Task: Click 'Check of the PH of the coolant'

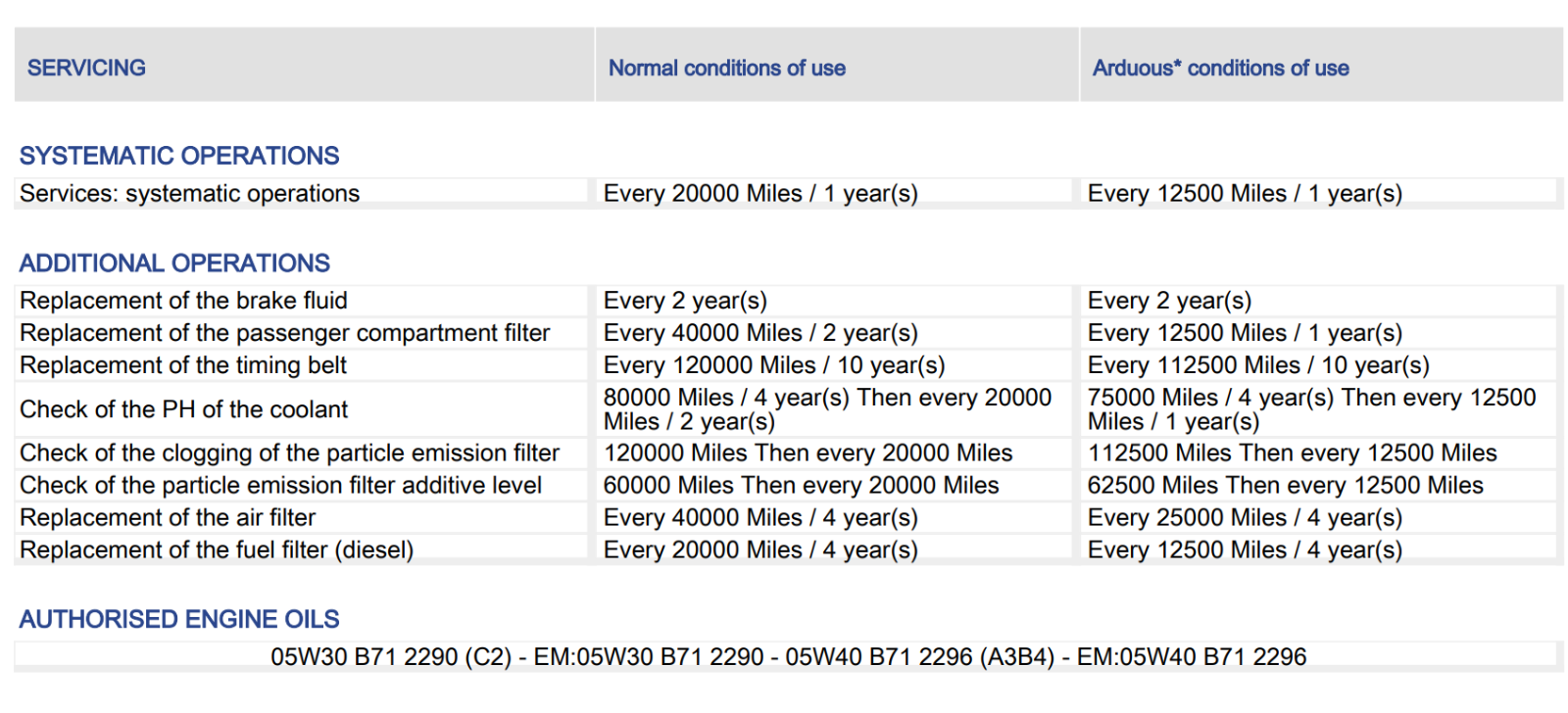Action: tap(183, 409)
